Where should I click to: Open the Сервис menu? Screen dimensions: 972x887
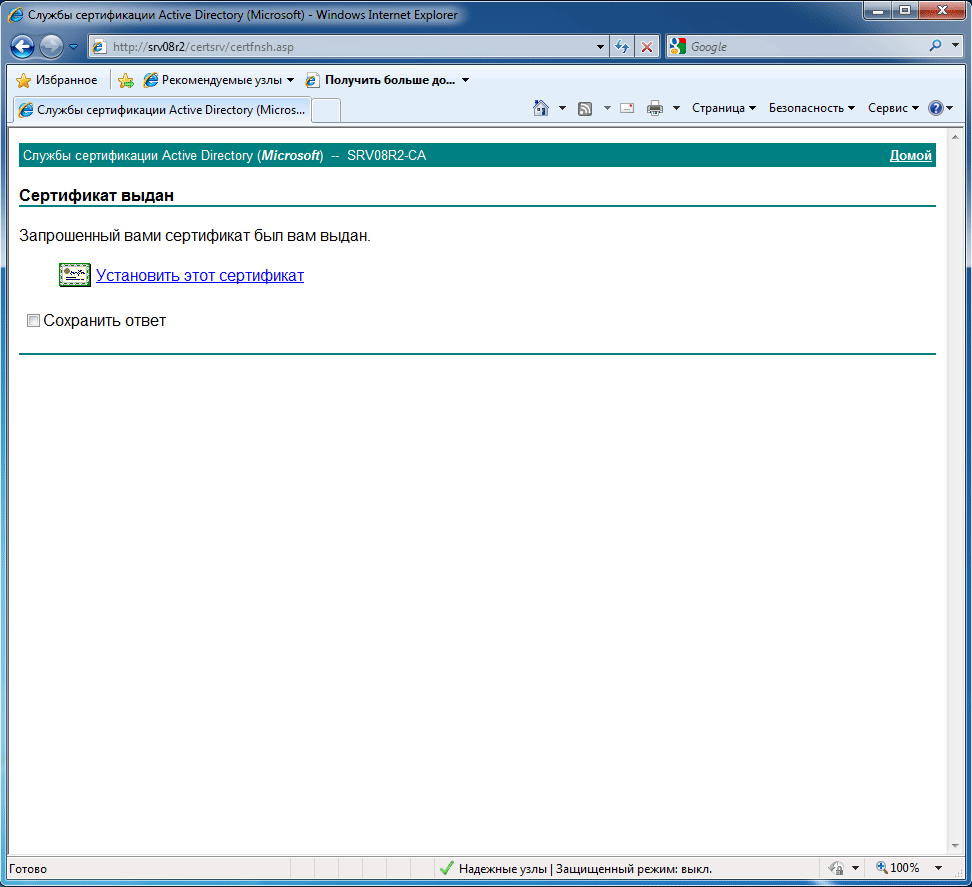point(893,108)
